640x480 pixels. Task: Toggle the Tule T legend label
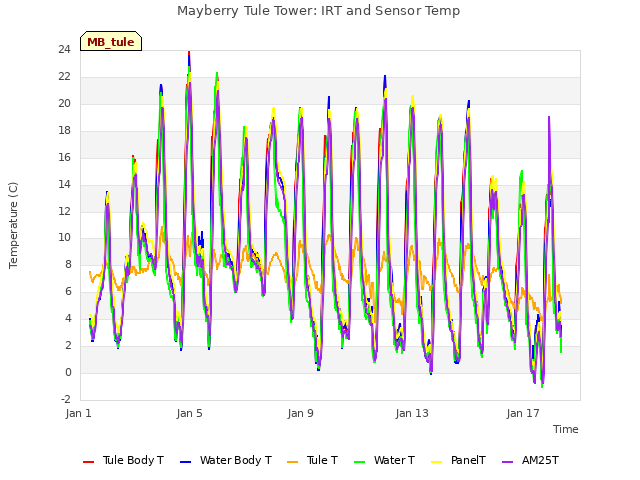[x=322, y=460]
